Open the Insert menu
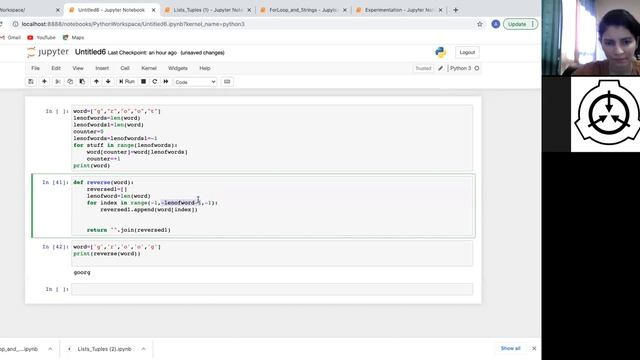This screenshot has height=360, width=640. pos(102,68)
